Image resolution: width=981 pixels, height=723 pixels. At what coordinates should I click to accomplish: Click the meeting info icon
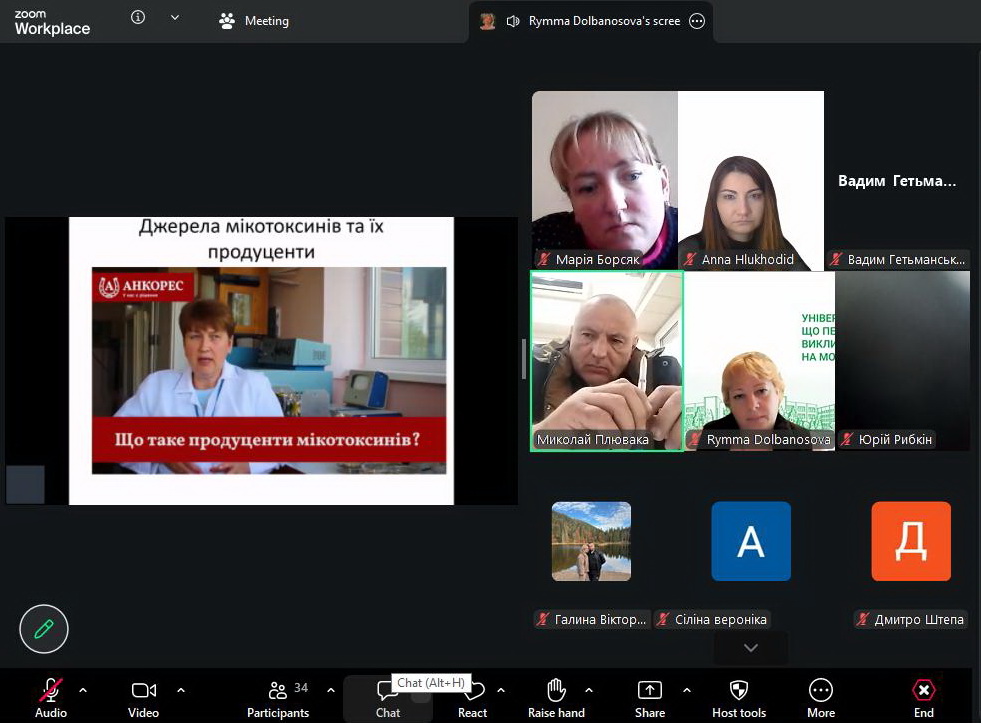click(138, 18)
